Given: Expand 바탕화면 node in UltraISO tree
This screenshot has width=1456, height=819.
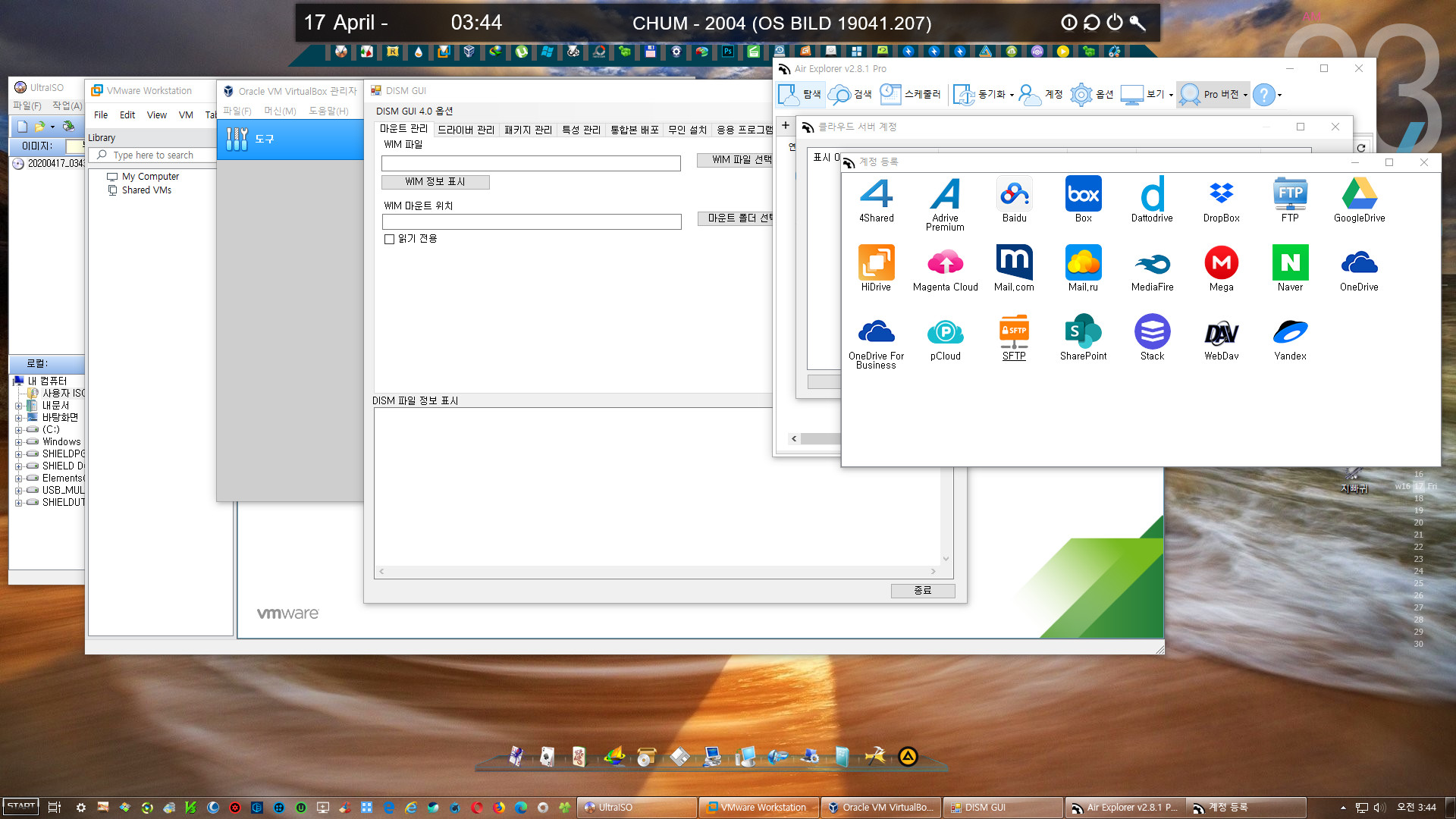Looking at the screenshot, I should coord(18,418).
